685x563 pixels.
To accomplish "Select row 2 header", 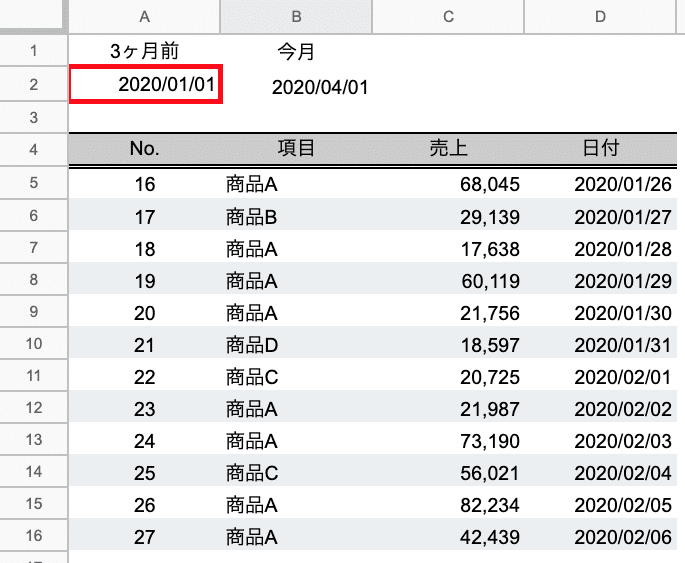I will [x=34, y=84].
